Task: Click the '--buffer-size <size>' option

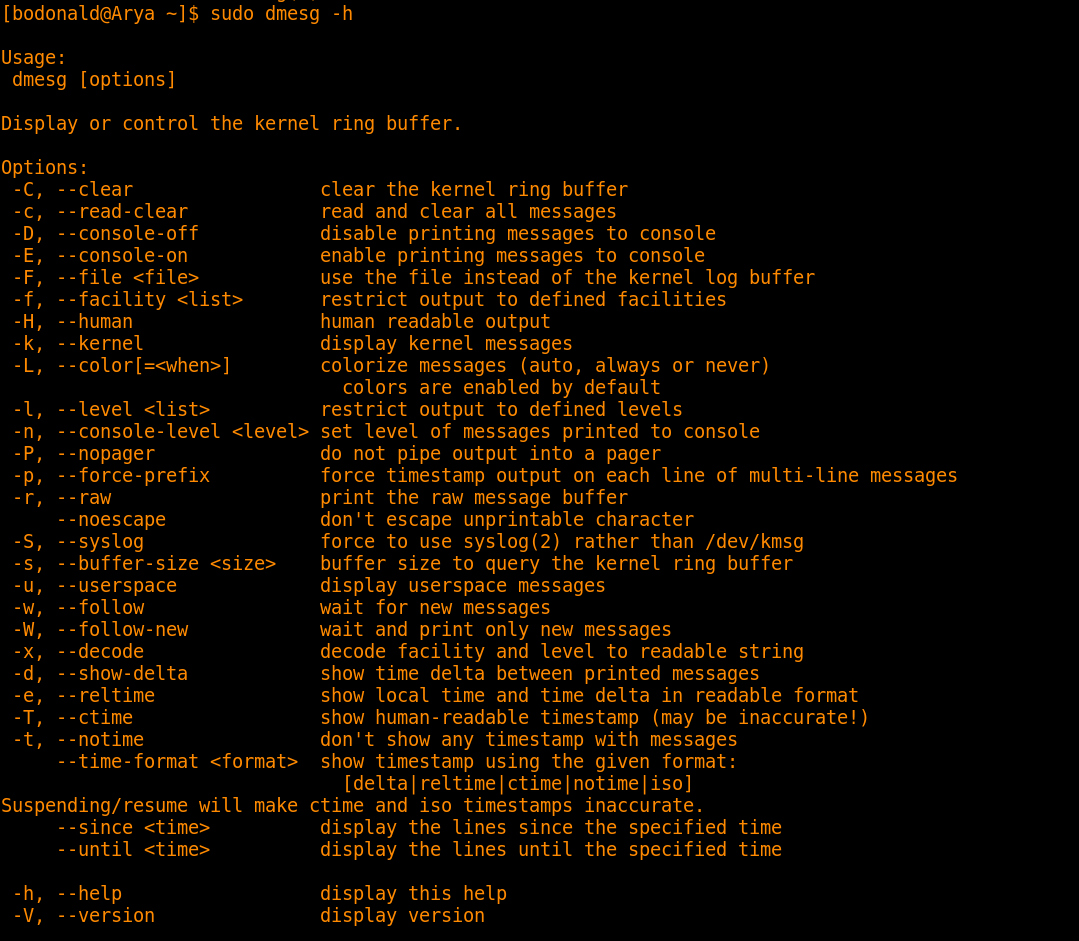Action: [167, 564]
